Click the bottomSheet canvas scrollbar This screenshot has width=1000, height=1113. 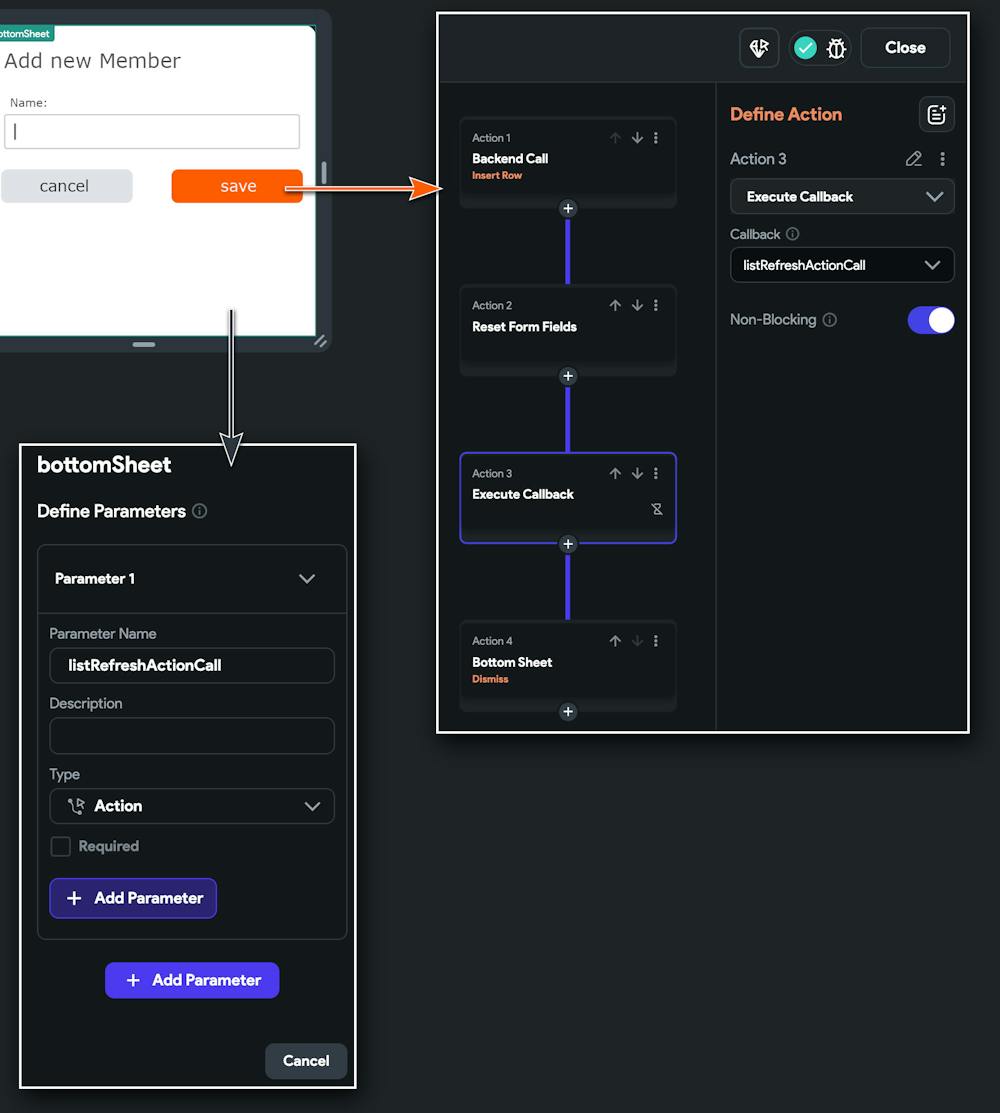[324, 173]
